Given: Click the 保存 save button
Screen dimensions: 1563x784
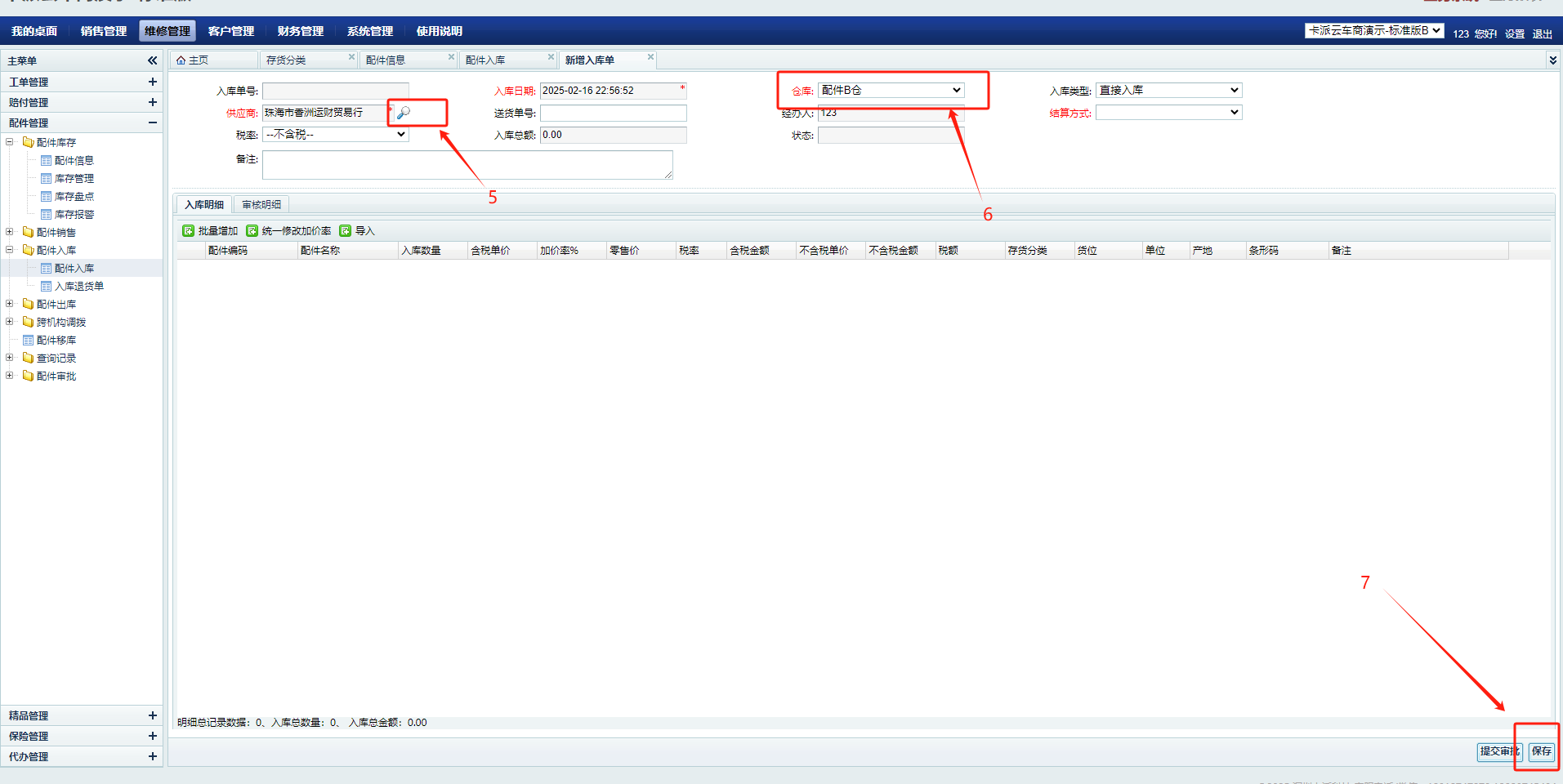Looking at the screenshot, I should pos(1541,751).
